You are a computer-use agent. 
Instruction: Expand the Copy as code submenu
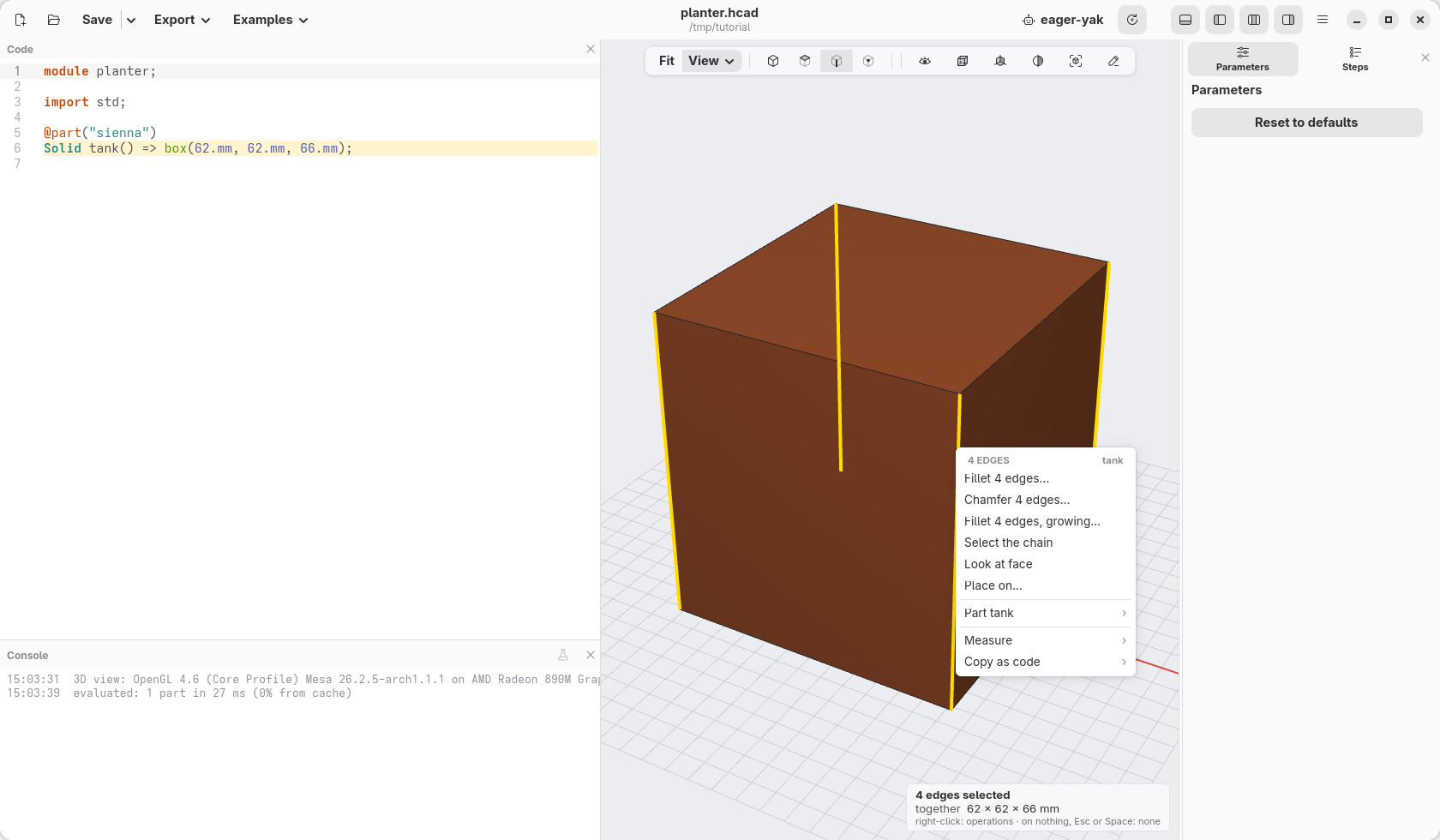(x=1046, y=662)
